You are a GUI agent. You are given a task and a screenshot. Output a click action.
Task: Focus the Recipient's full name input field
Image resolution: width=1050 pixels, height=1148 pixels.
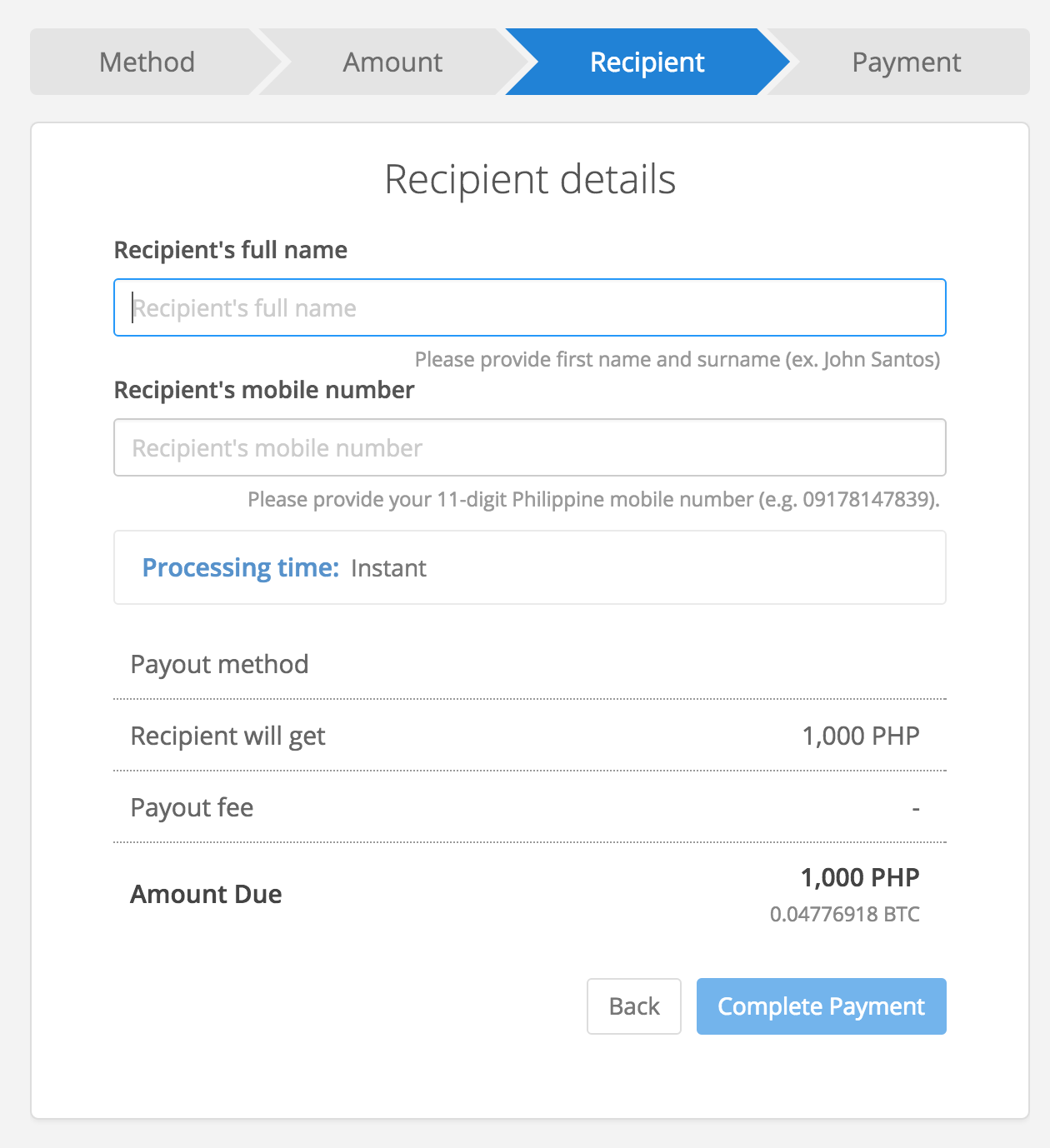click(x=530, y=308)
